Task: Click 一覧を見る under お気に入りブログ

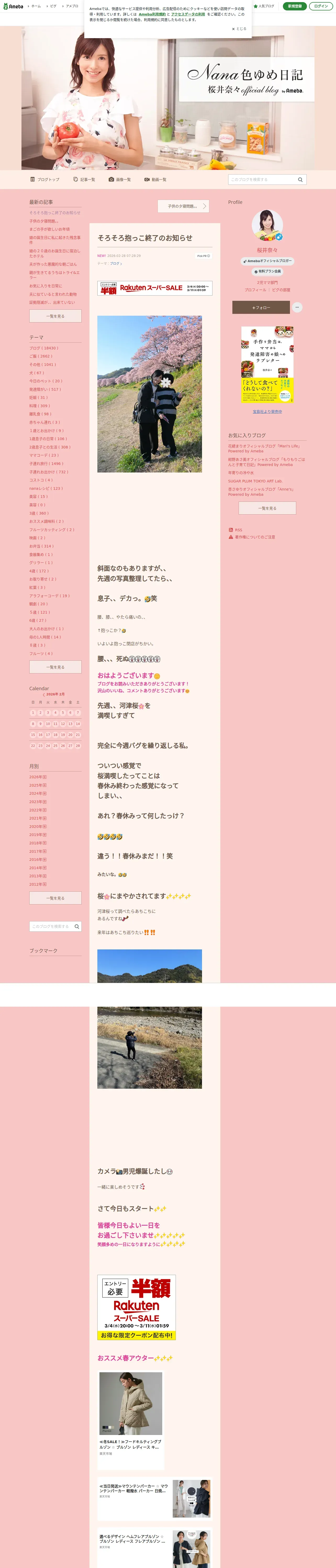Action: [267, 508]
